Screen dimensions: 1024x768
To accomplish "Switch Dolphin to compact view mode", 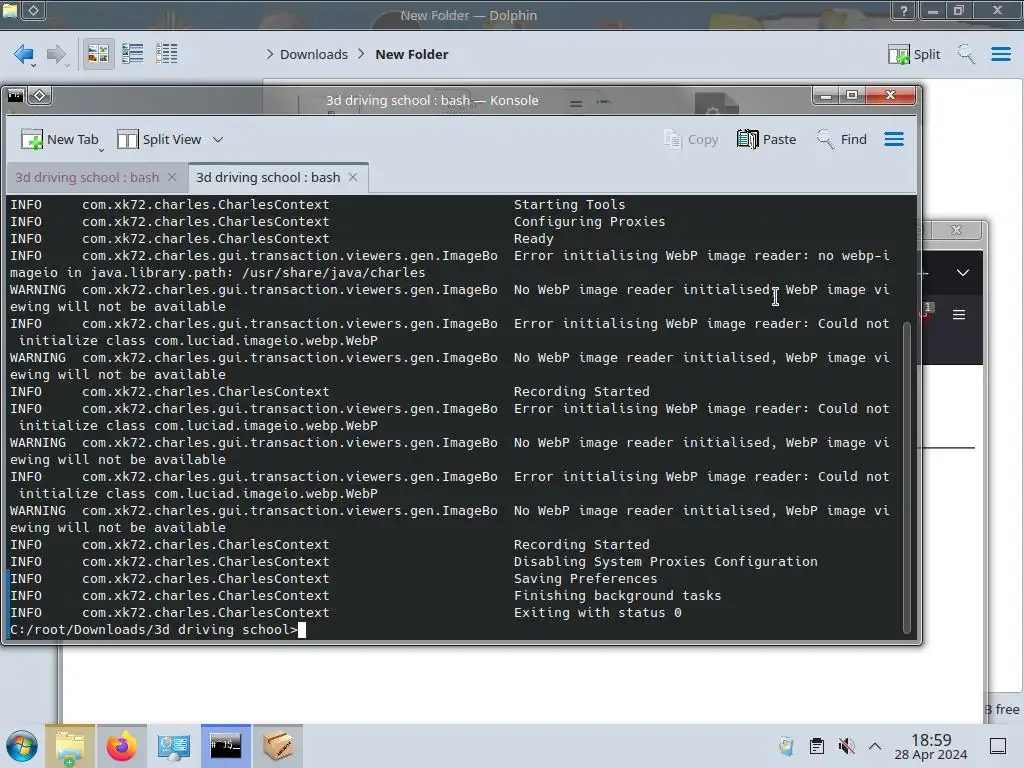I will [x=133, y=54].
